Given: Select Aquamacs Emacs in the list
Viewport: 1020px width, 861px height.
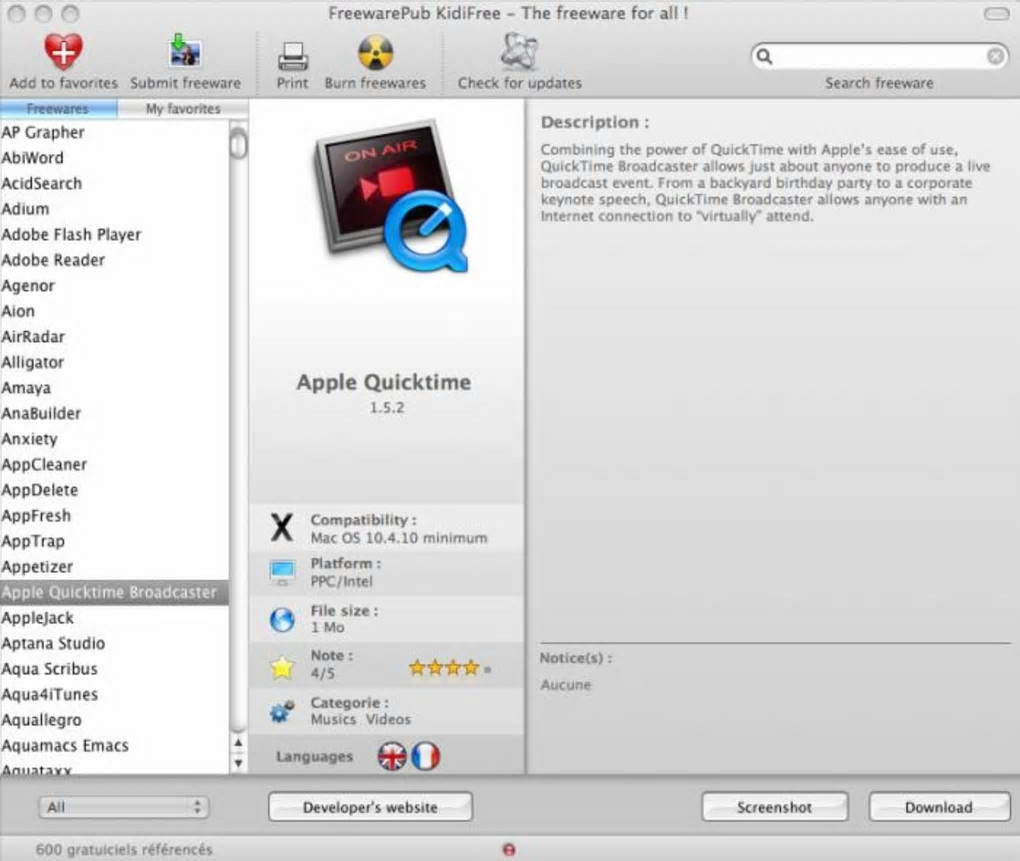Looking at the screenshot, I should pos(114,746).
